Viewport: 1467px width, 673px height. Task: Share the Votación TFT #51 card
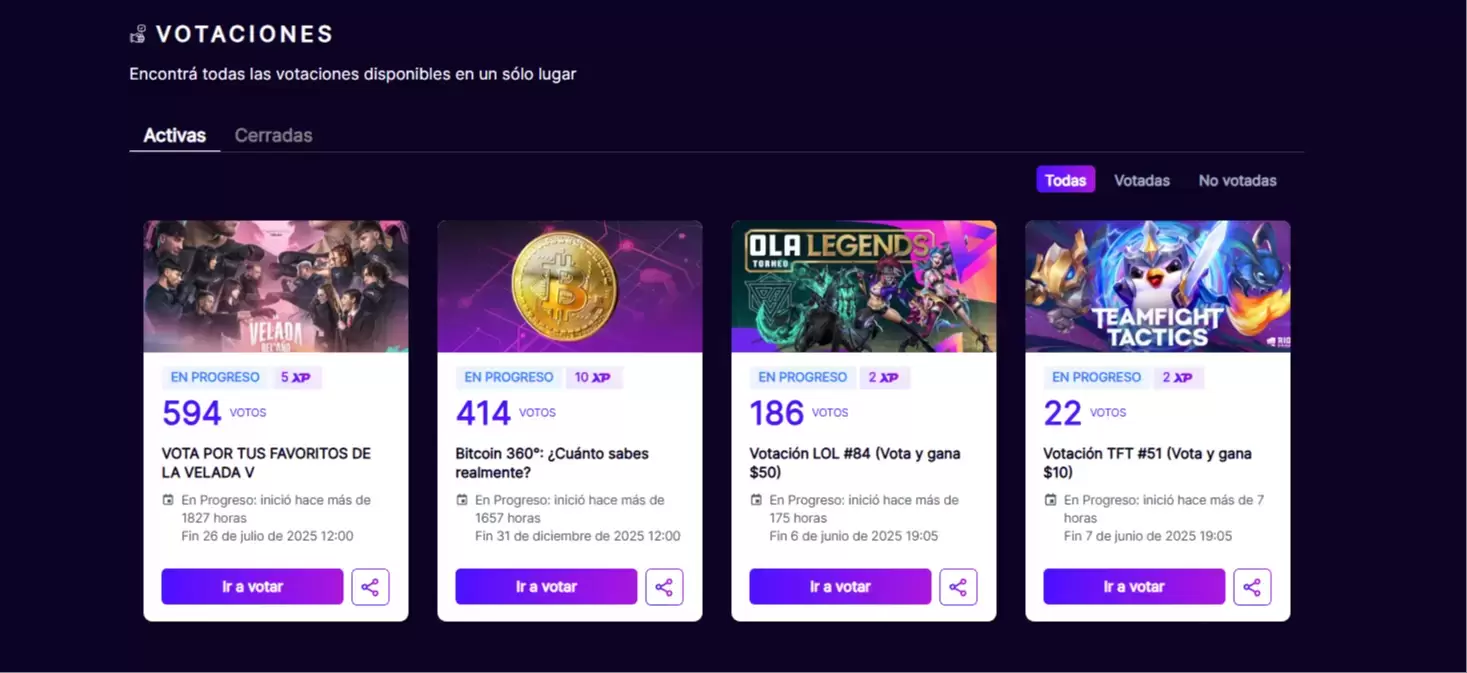[1252, 587]
